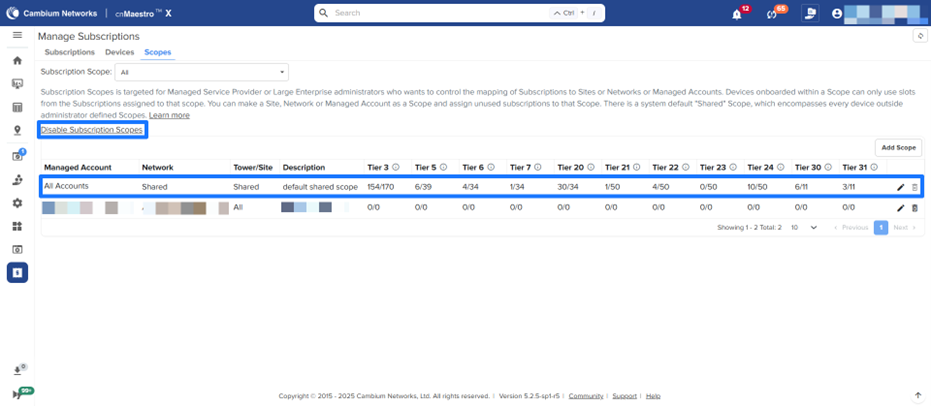Screen dimensions: 931x406
Task: Delete the second scope row
Action: click(x=914, y=208)
